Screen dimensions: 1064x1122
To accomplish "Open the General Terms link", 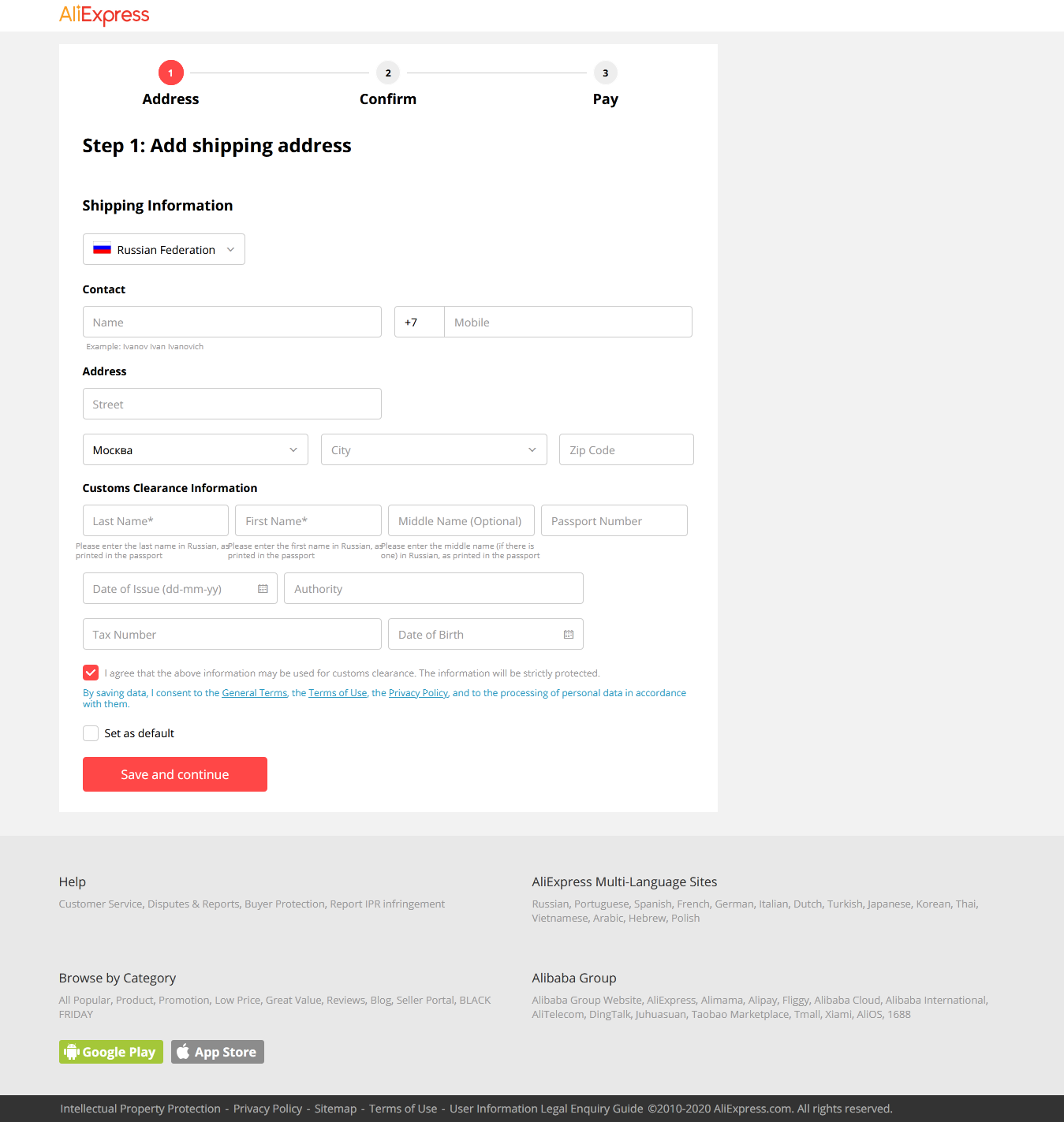I will (255, 693).
